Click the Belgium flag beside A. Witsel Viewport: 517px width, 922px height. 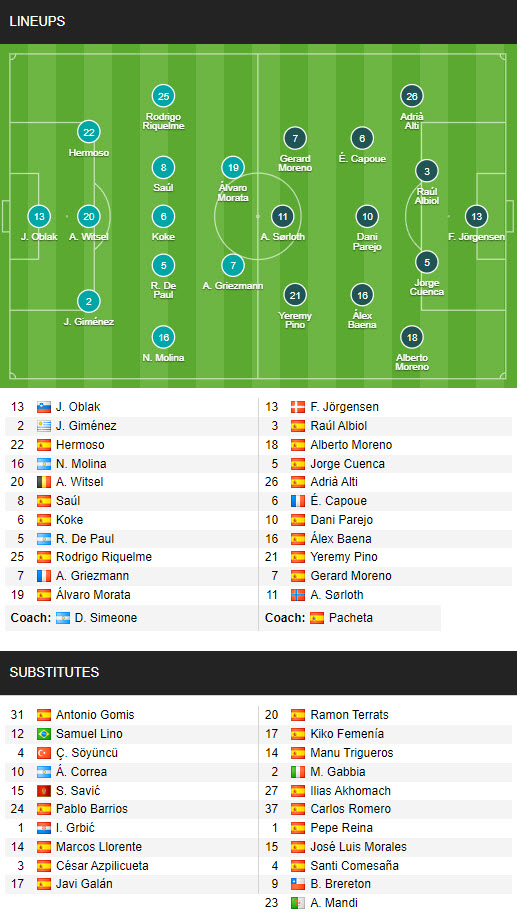point(44,482)
